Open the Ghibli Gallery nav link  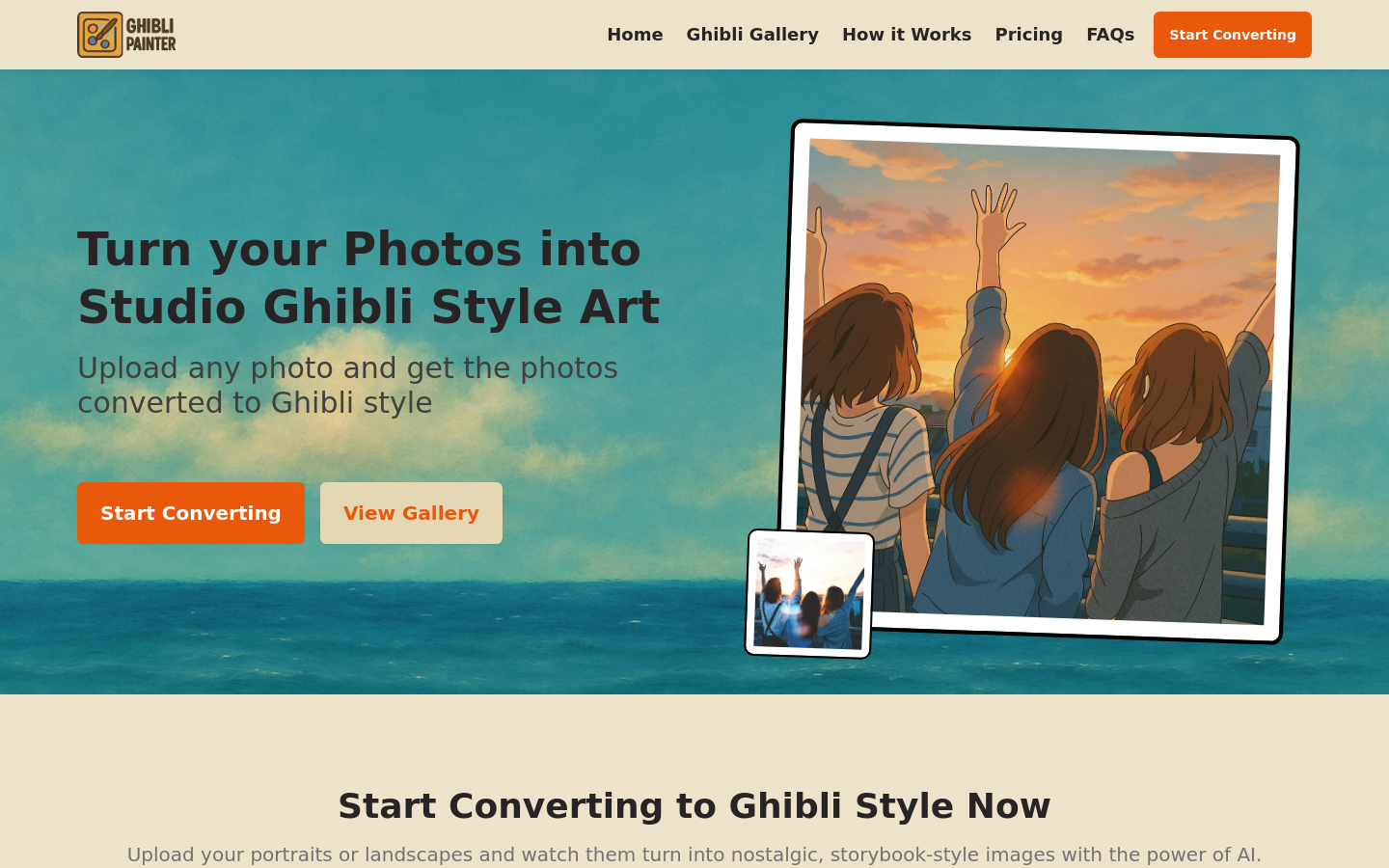pyautogui.click(x=752, y=35)
